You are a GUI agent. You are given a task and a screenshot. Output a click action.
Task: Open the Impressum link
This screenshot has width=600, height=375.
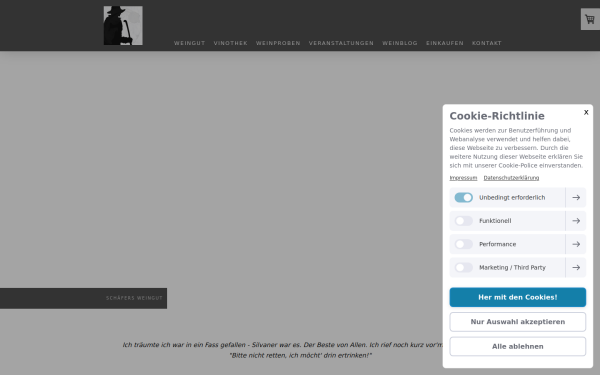coord(463,178)
